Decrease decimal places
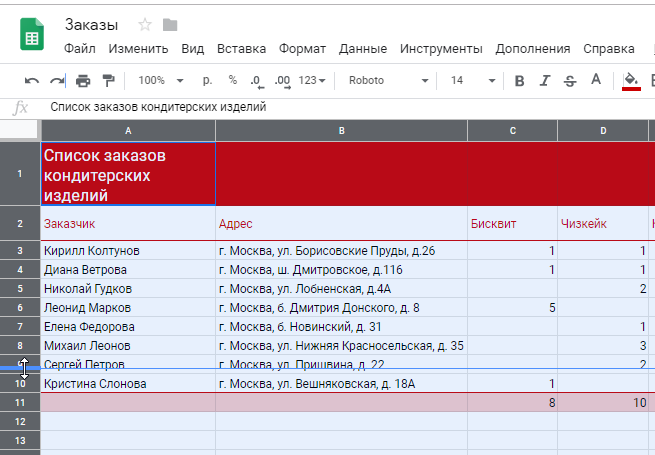 256,81
